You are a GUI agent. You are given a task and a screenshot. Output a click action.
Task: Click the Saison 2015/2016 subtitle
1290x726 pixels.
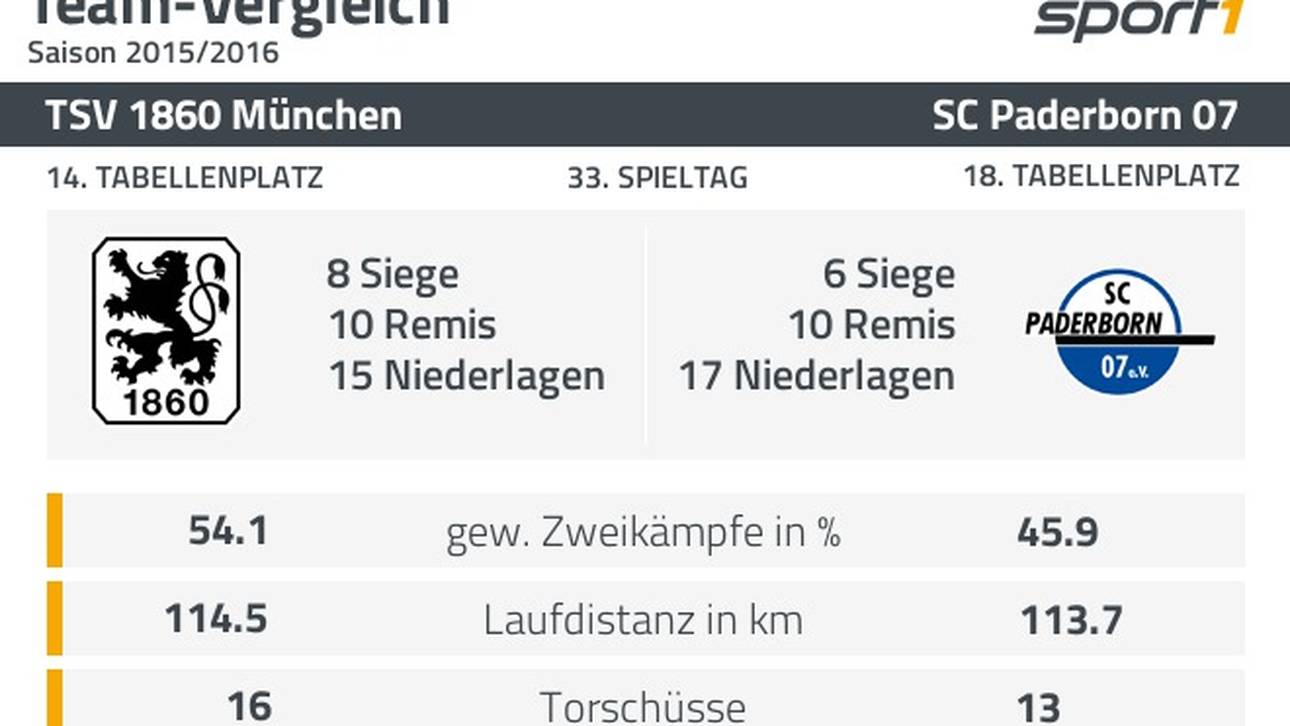[153, 52]
